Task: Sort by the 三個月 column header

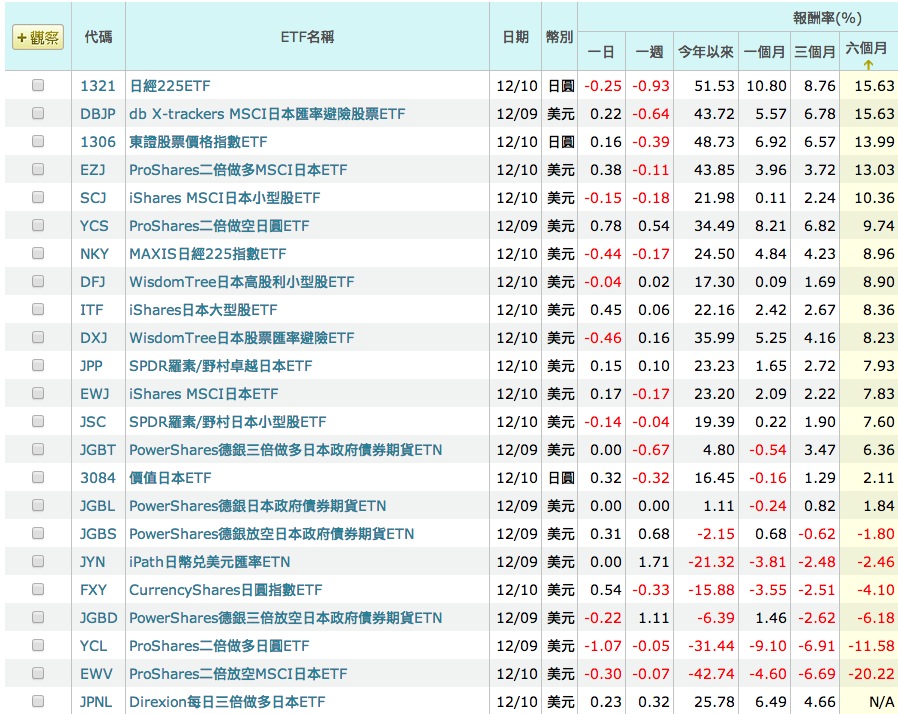Action: pos(814,52)
